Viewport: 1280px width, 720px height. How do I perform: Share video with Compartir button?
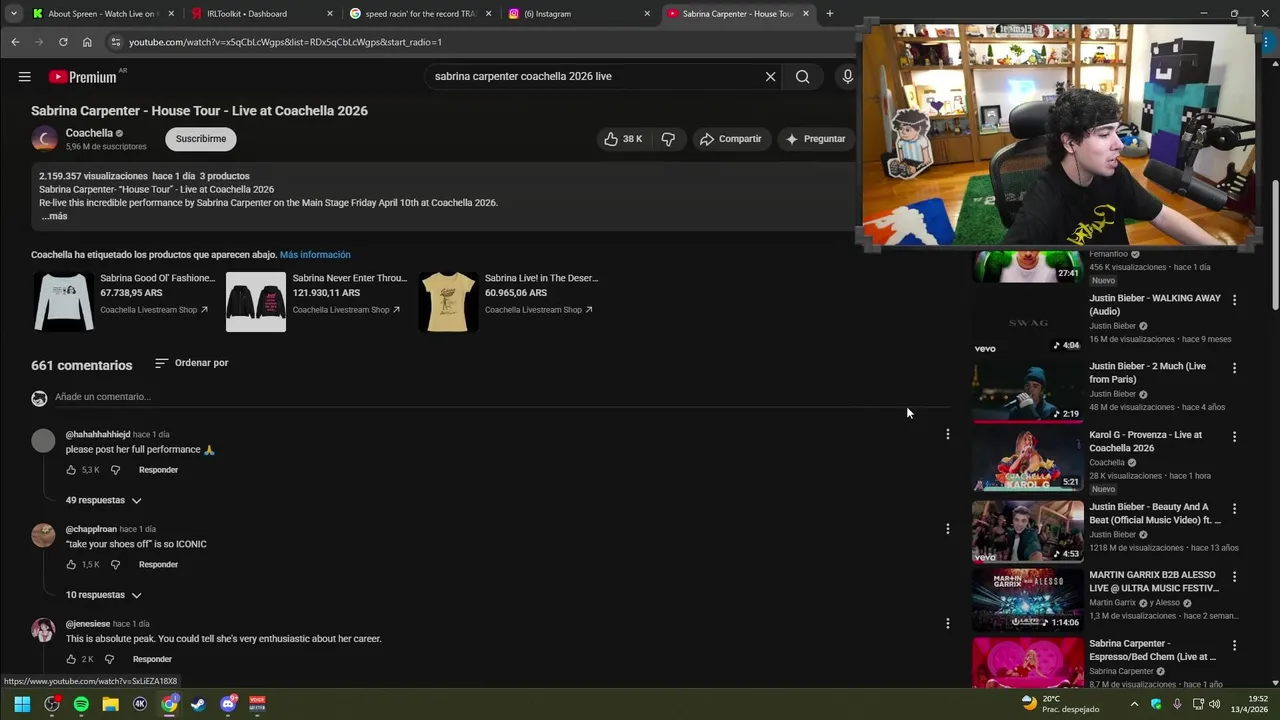730,139
